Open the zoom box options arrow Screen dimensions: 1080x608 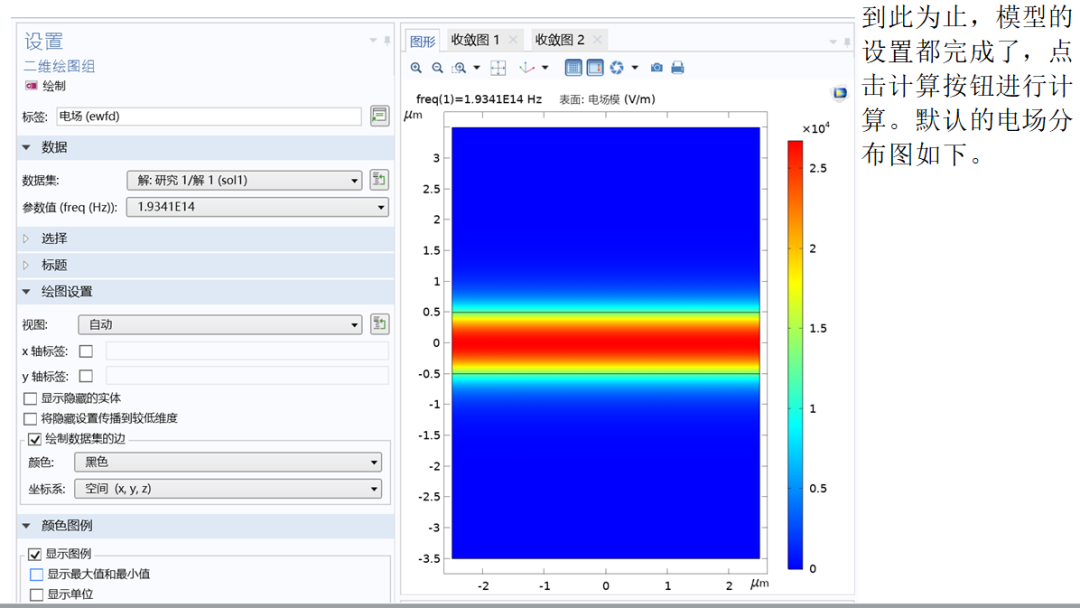tap(476, 67)
